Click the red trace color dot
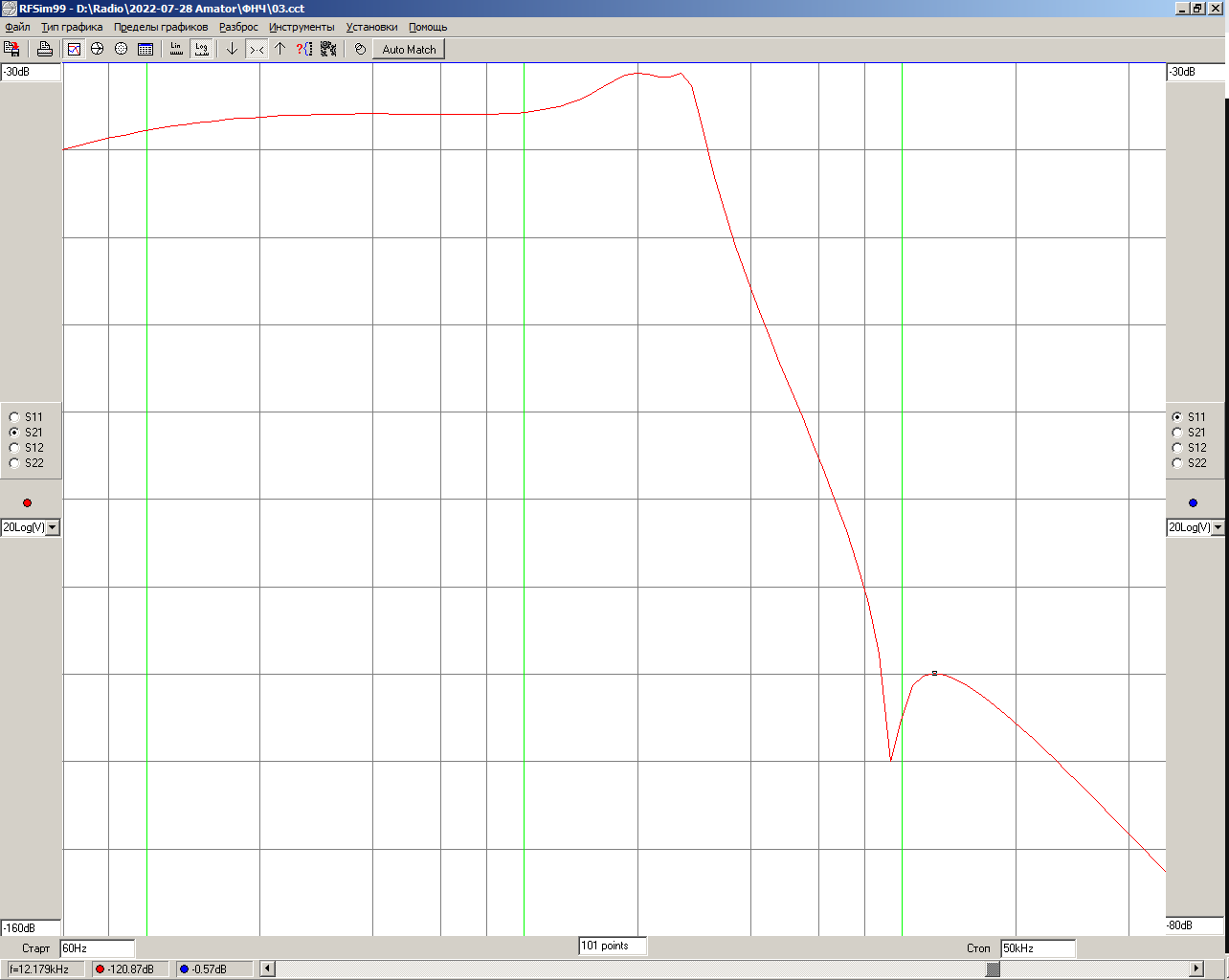Viewport: 1229px width, 980px height. pos(27,502)
